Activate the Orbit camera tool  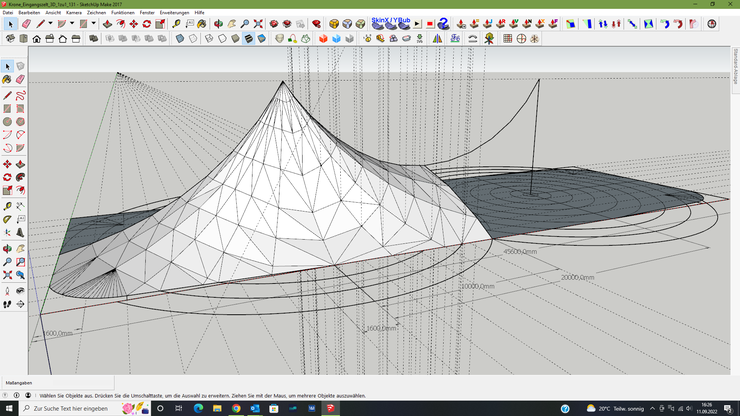click(x=217, y=23)
